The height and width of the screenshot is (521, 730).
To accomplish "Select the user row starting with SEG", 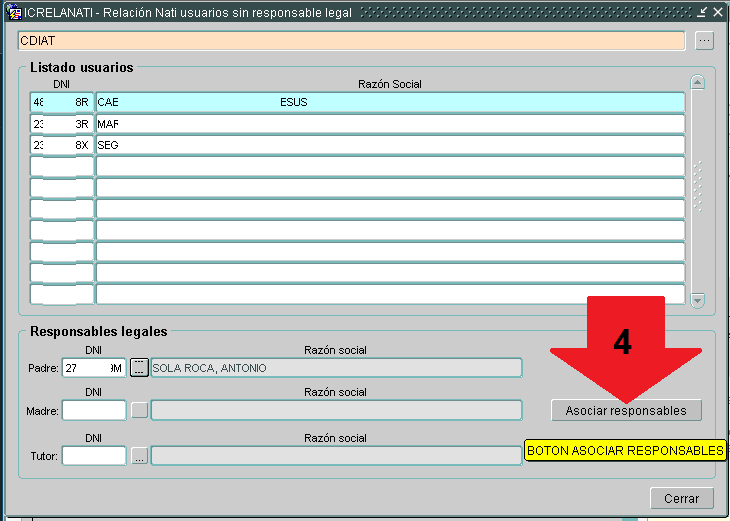I will tap(389, 145).
